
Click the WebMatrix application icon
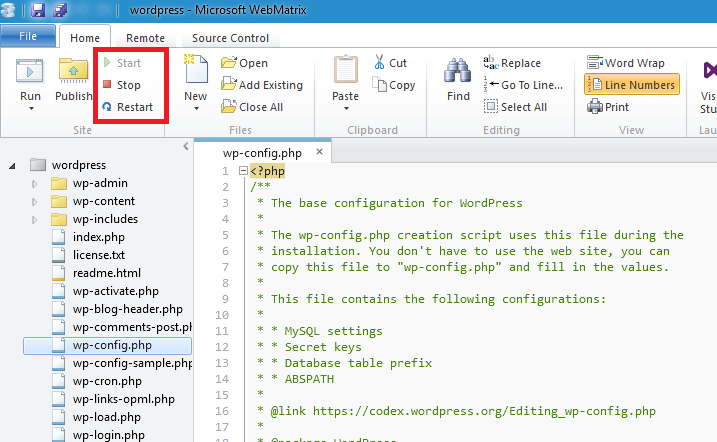(x=8, y=10)
